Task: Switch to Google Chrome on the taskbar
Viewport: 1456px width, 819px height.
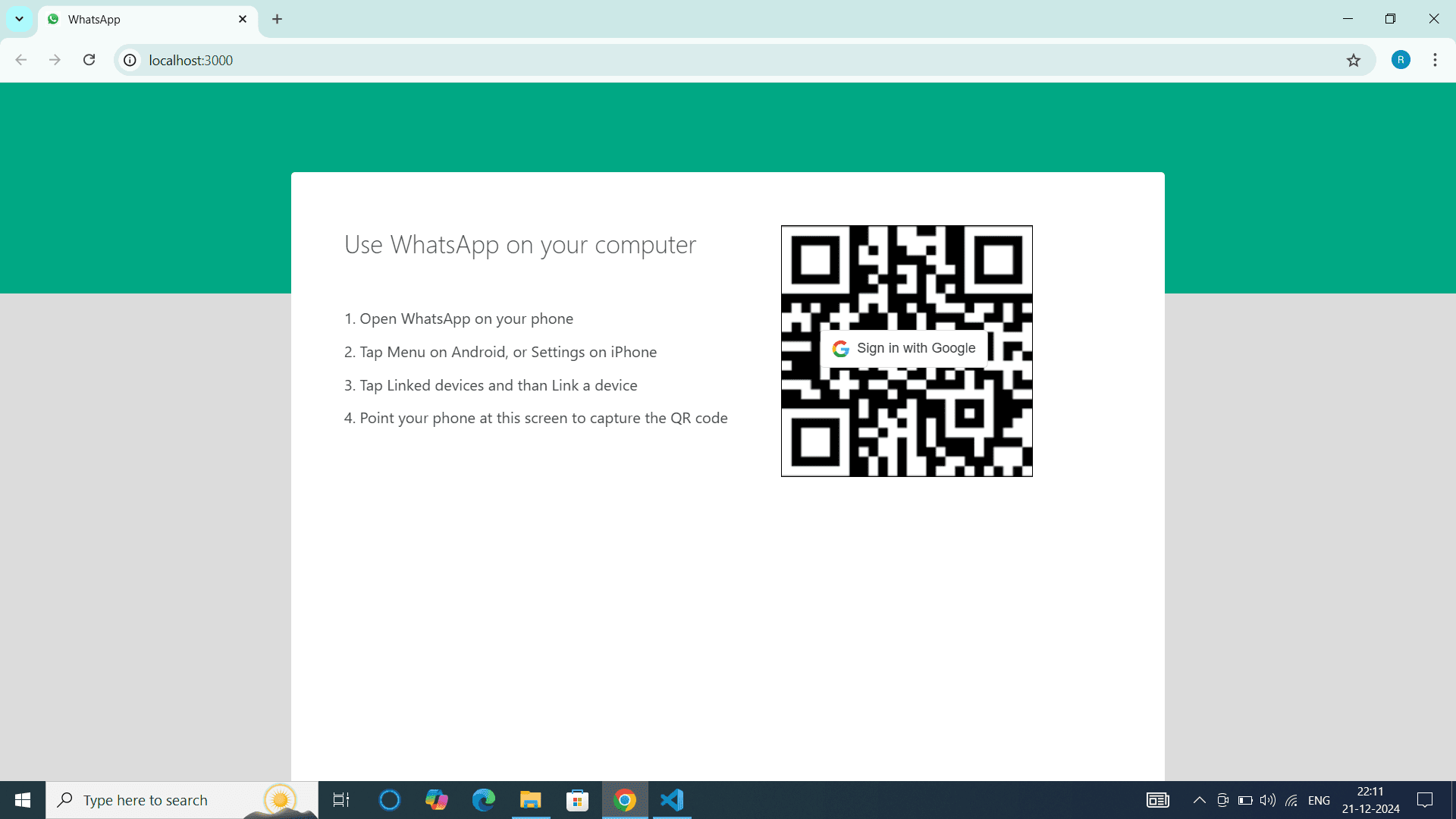Action: click(625, 800)
